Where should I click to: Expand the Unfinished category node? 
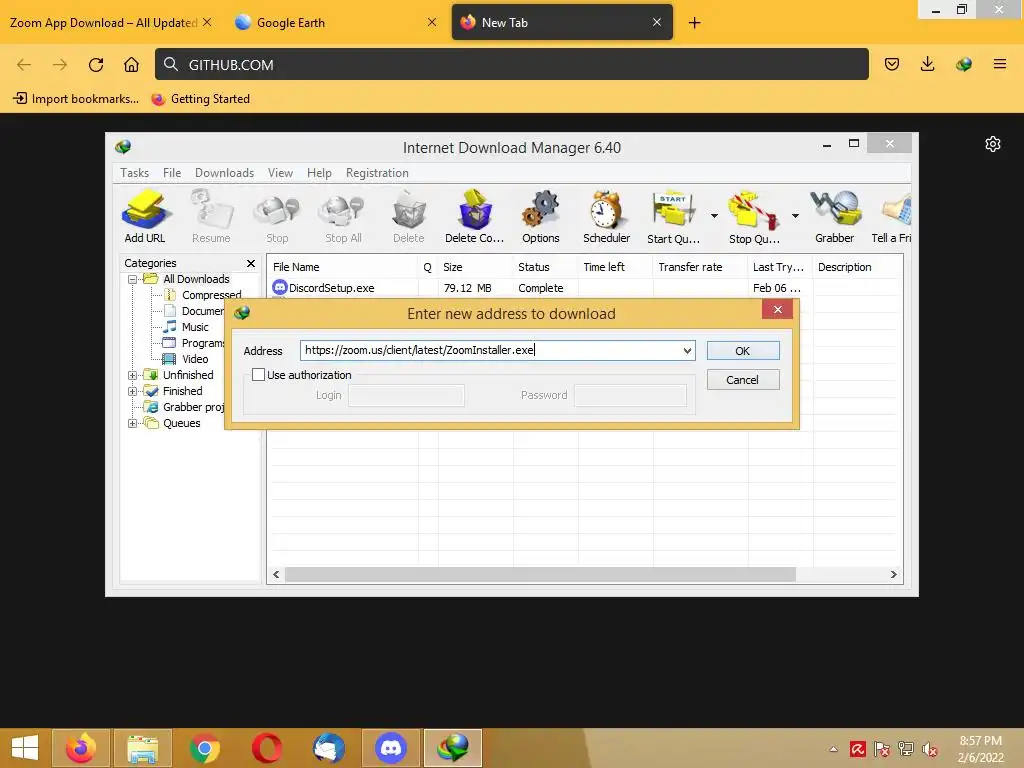[x=133, y=375]
